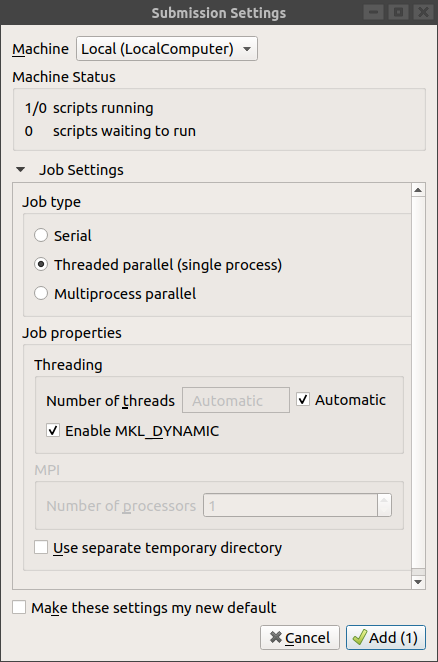The height and width of the screenshot is (662, 438).
Task: Click the scrollbar down arrow in Job Settings
Action: coord(418,582)
